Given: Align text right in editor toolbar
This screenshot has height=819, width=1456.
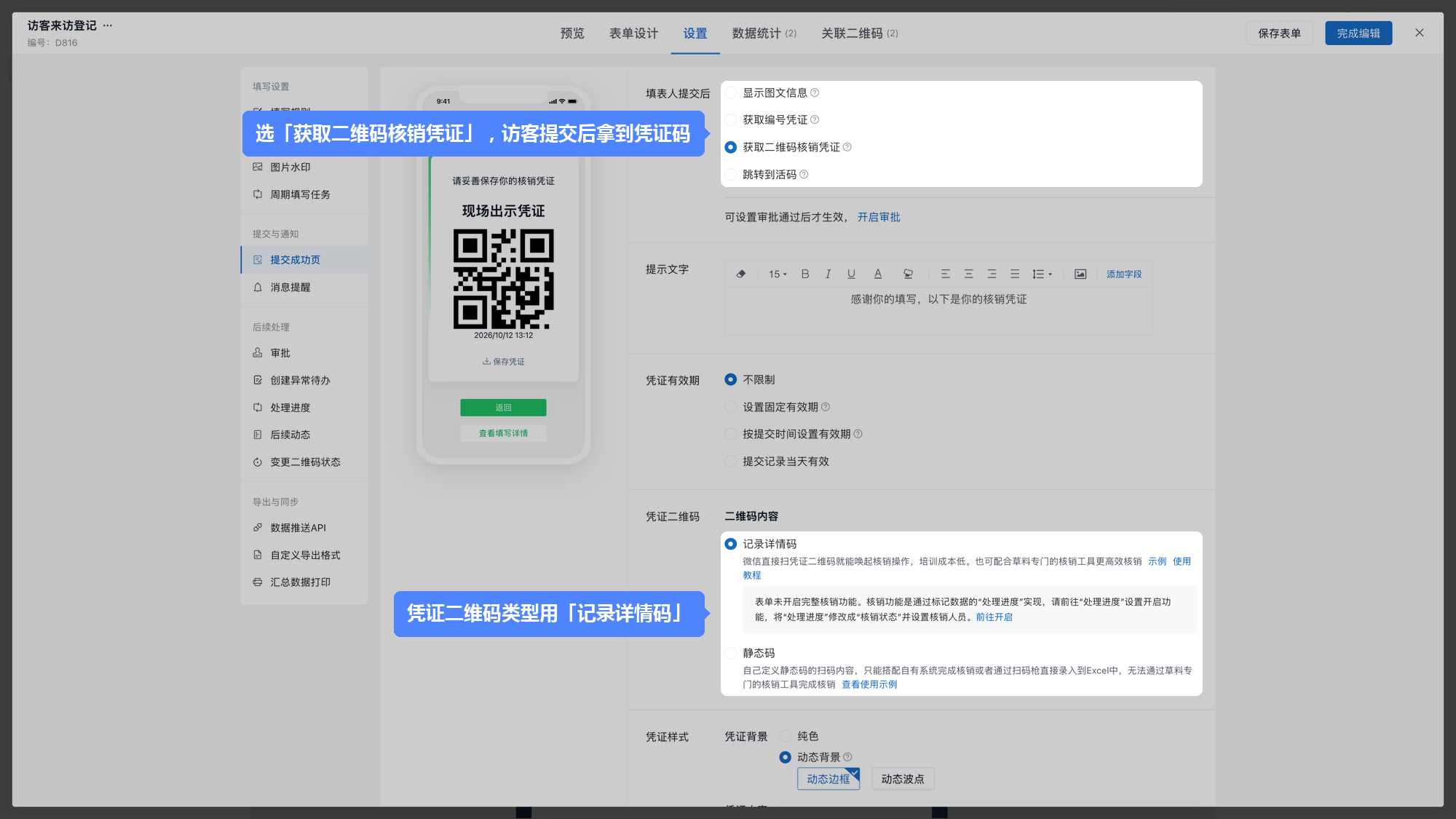Looking at the screenshot, I should (992, 274).
